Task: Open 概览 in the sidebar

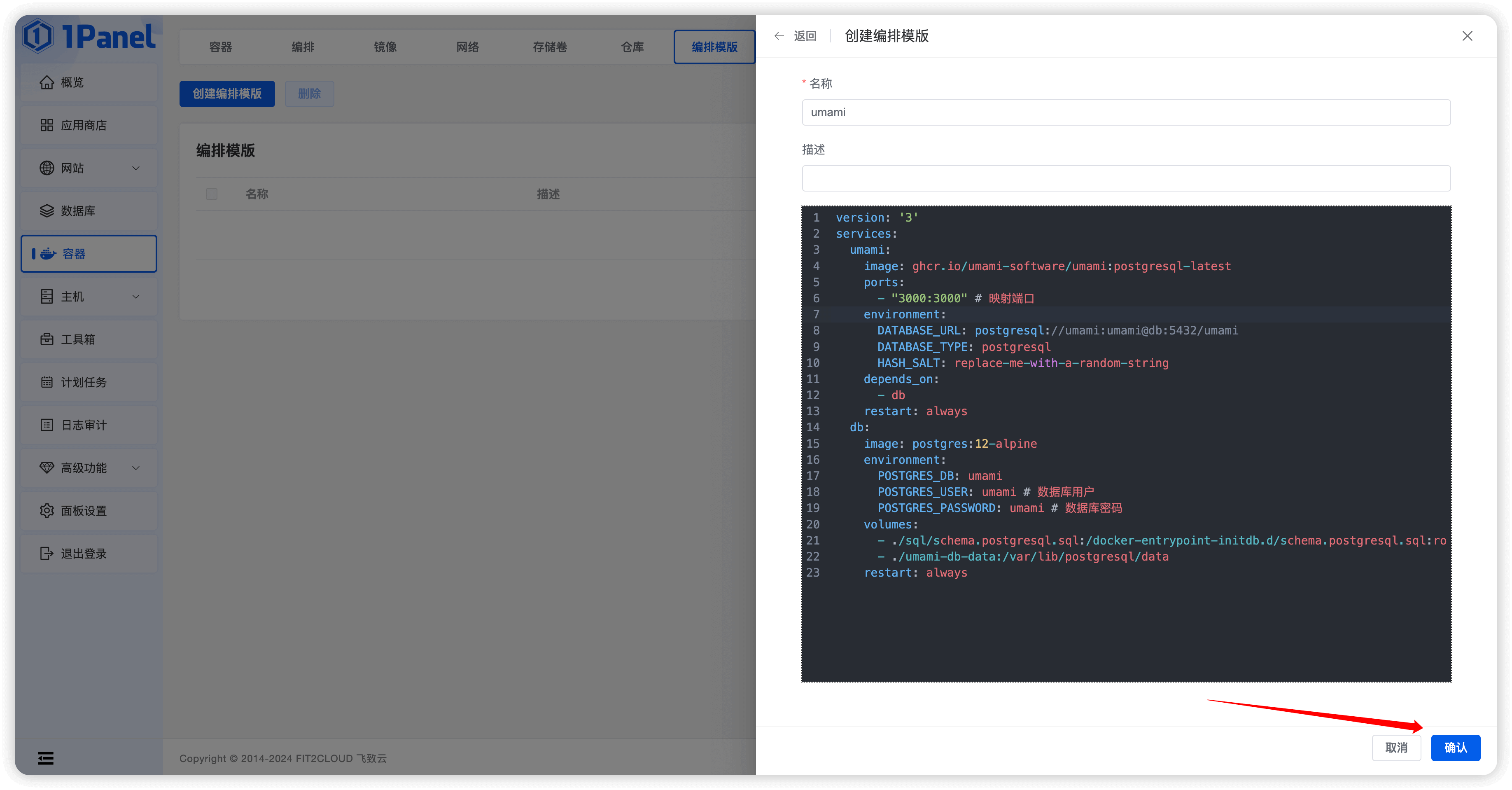Action: [89, 83]
